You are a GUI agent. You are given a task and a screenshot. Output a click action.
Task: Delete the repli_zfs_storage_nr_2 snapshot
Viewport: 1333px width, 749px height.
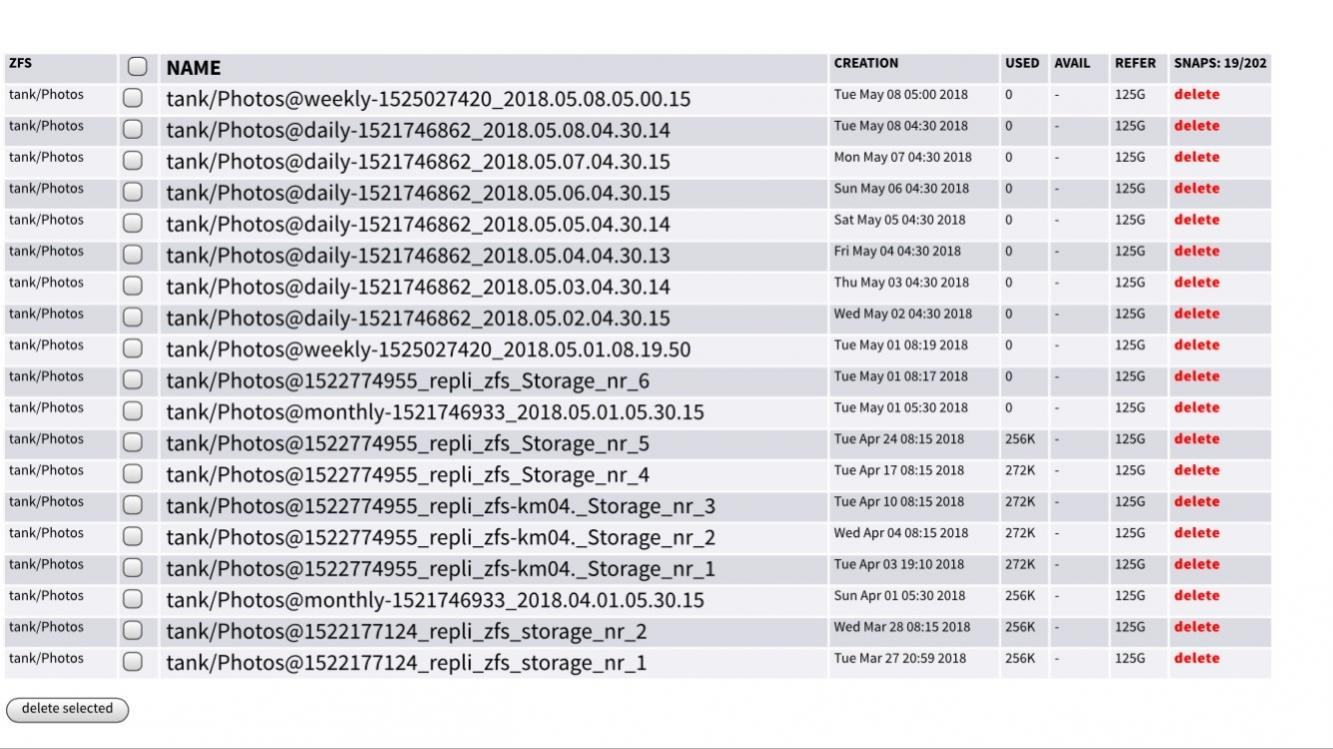pos(1196,627)
